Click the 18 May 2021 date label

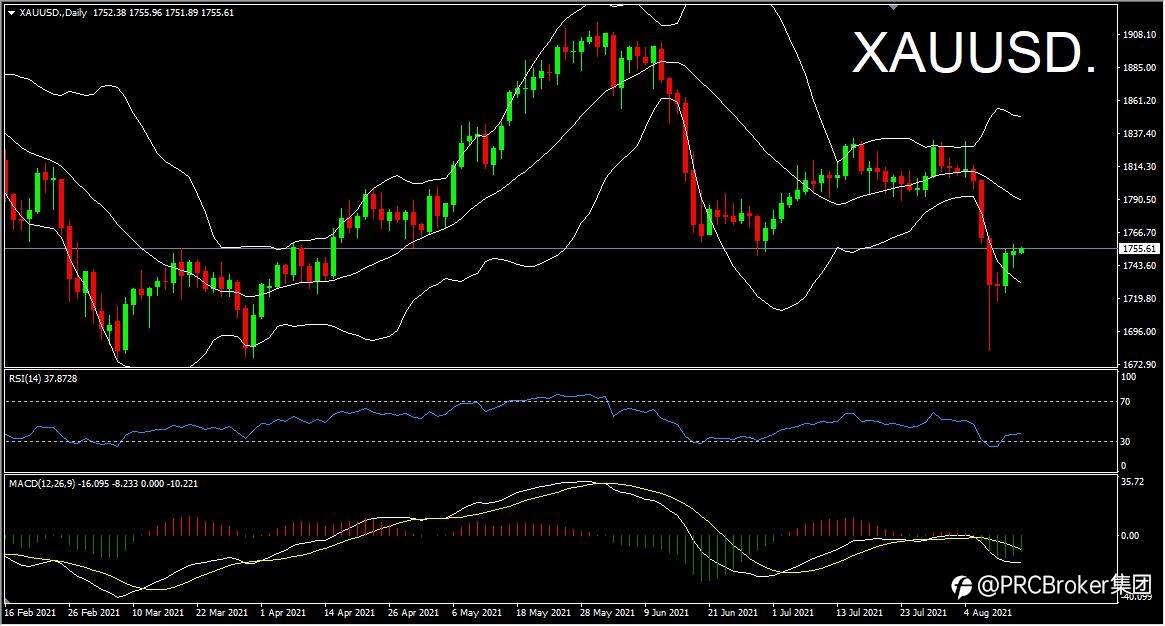coord(543,613)
